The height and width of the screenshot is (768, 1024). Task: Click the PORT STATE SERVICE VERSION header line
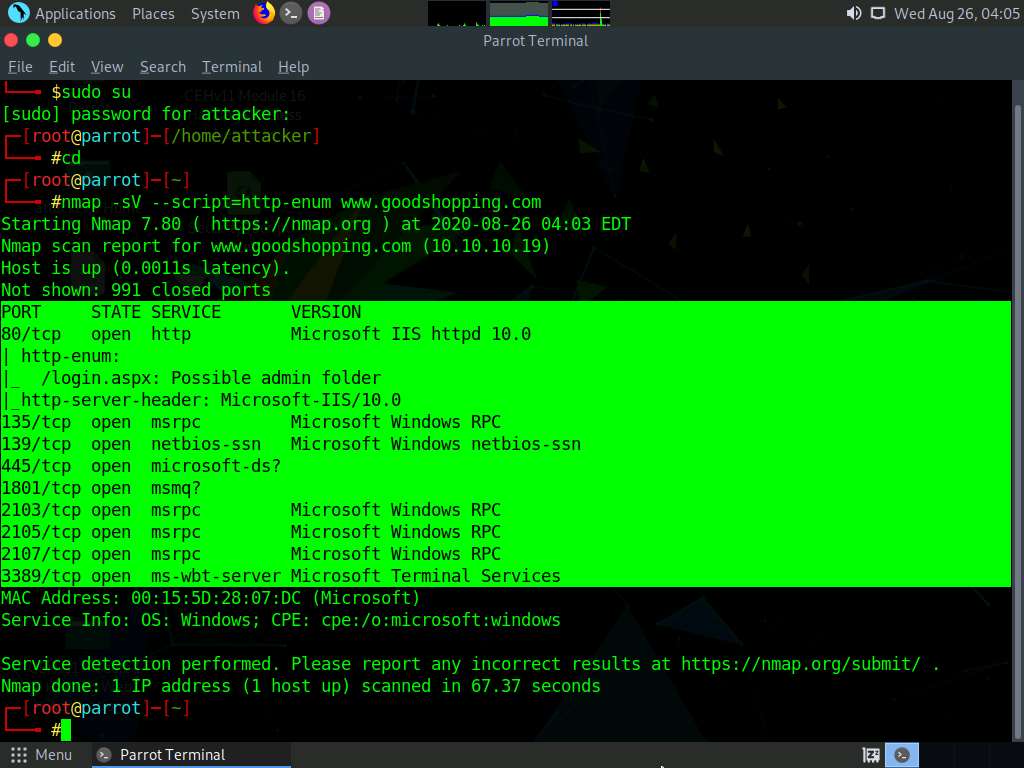pyautogui.click(x=181, y=312)
